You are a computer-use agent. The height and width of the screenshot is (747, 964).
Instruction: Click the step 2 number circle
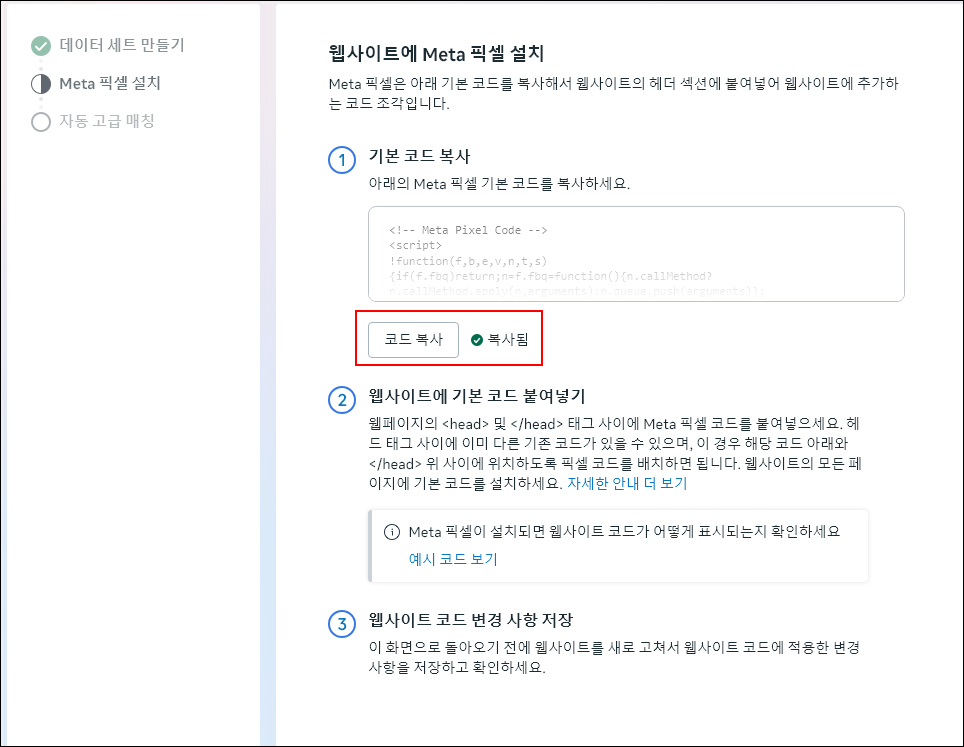tap(341, 400)
